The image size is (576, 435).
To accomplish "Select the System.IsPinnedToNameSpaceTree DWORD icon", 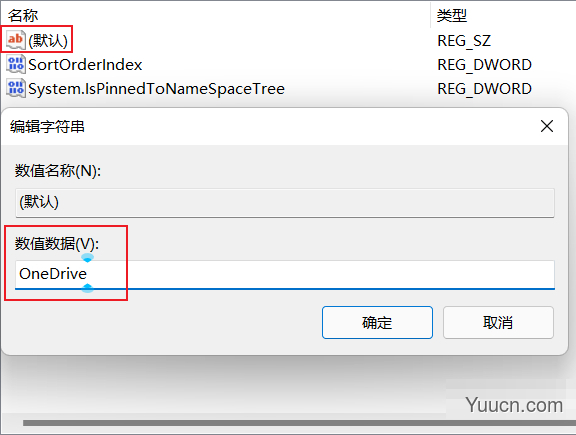I will (16, 89).
